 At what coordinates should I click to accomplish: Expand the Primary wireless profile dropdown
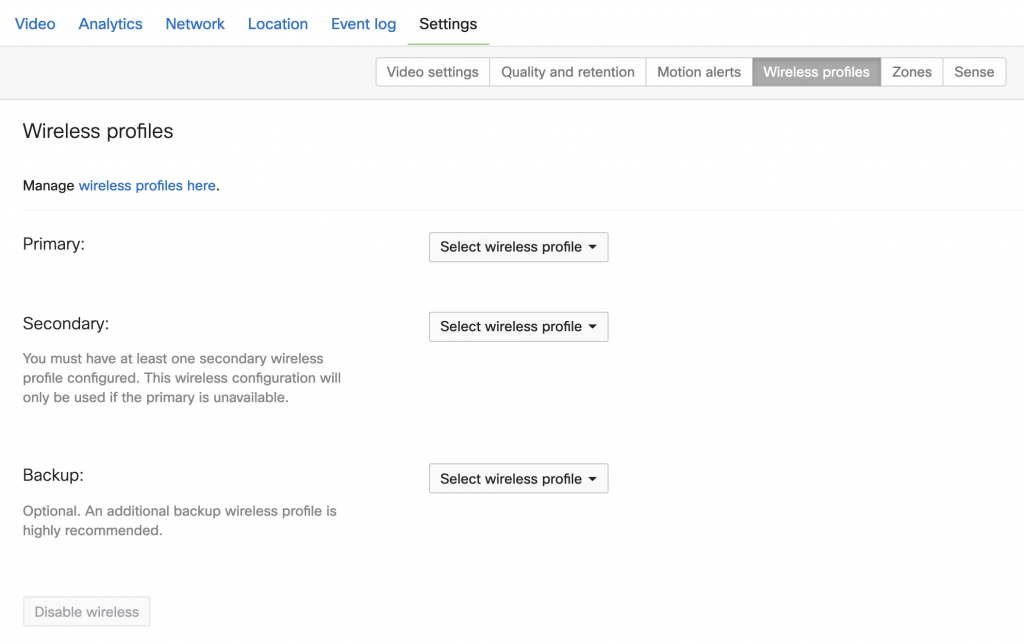pyautogui.click(x=518, y=247)
